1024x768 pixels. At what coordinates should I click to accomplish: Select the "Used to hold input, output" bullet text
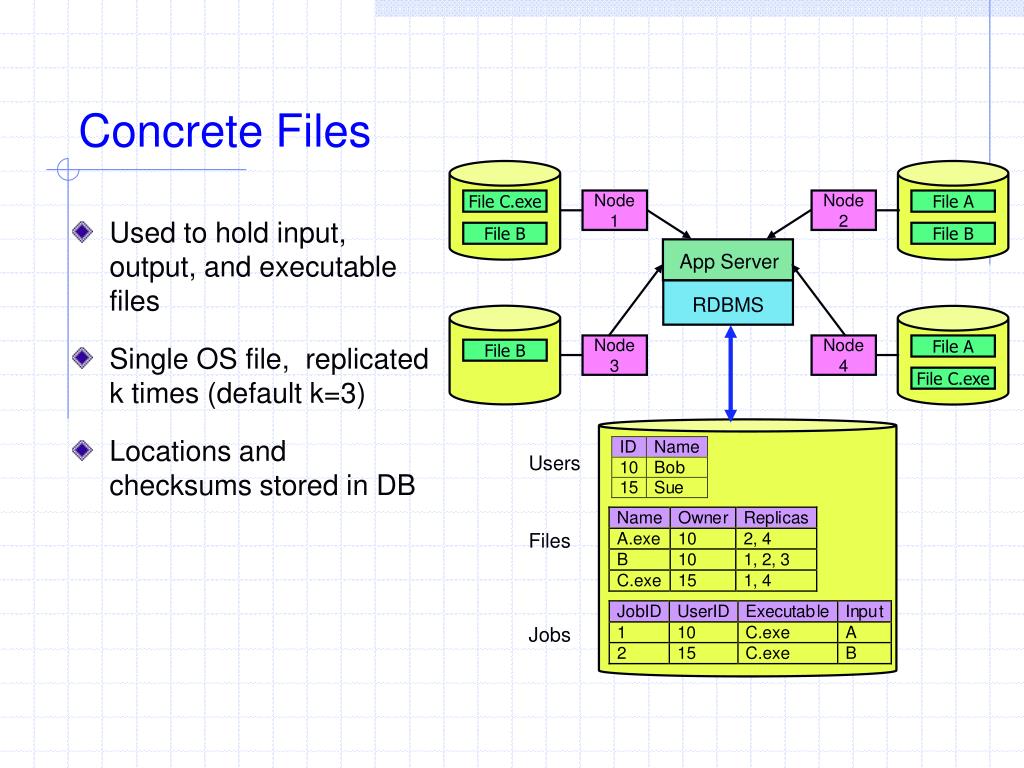pyautogui.click(x=253, y=266)
